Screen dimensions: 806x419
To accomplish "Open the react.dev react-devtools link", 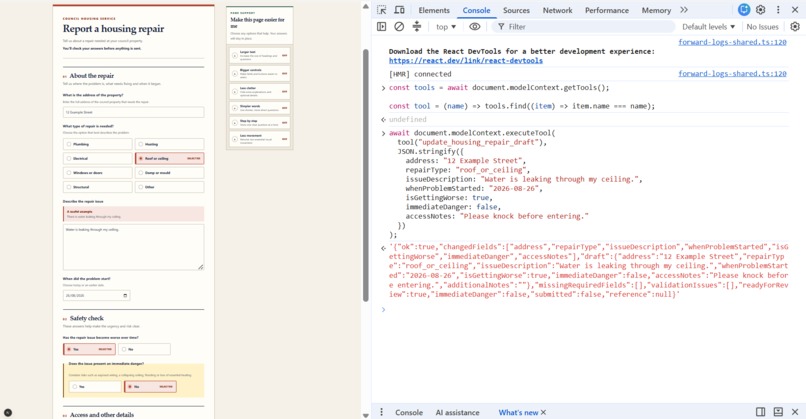I will 466,61.
